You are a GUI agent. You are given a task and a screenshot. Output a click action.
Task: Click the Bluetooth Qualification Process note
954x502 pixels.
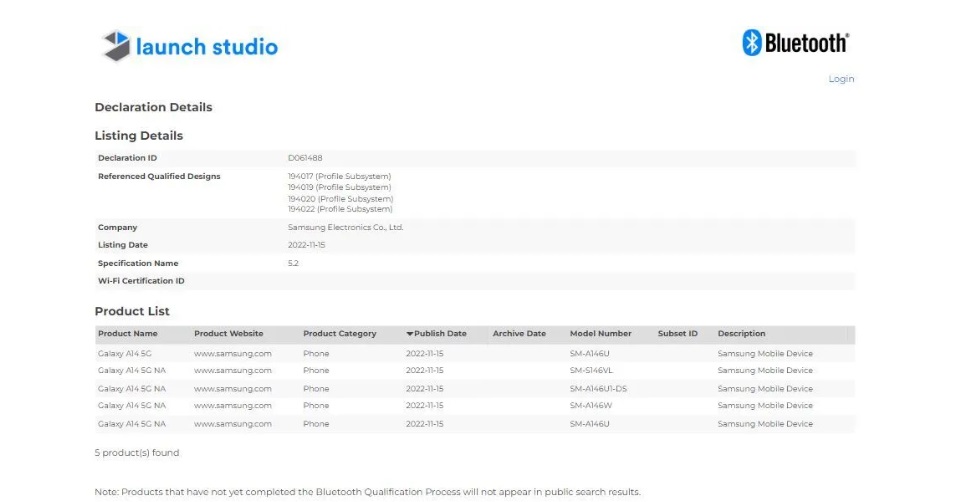[367, 492]
